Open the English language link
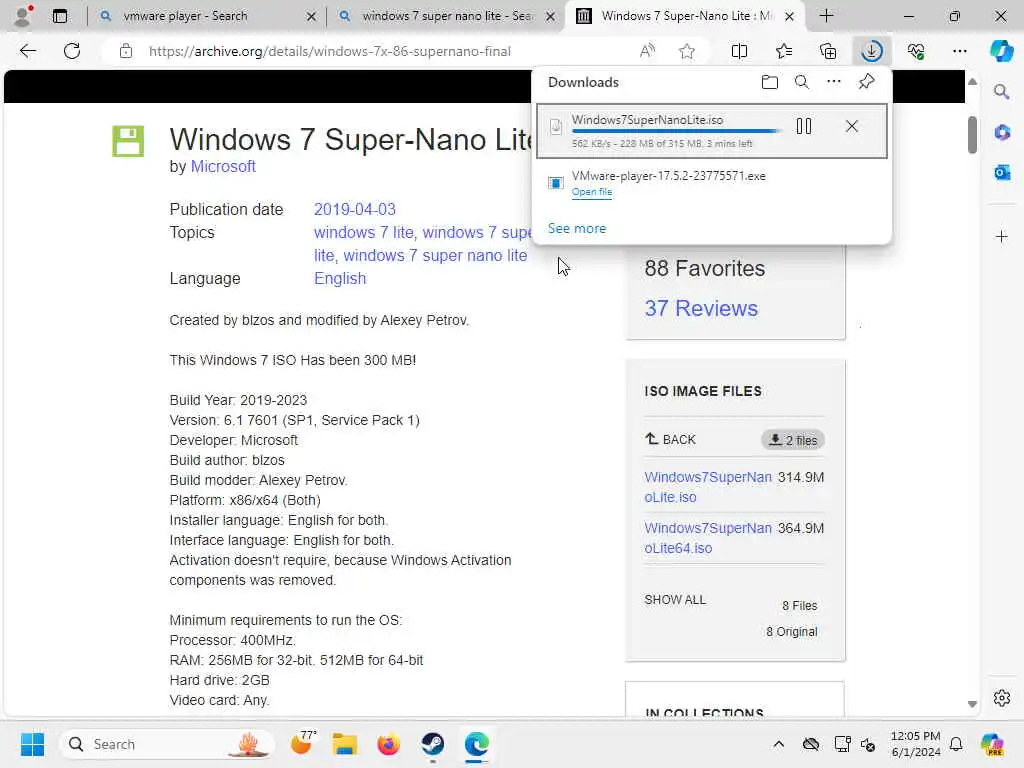 pyautogui.click(x=340, y=278)
